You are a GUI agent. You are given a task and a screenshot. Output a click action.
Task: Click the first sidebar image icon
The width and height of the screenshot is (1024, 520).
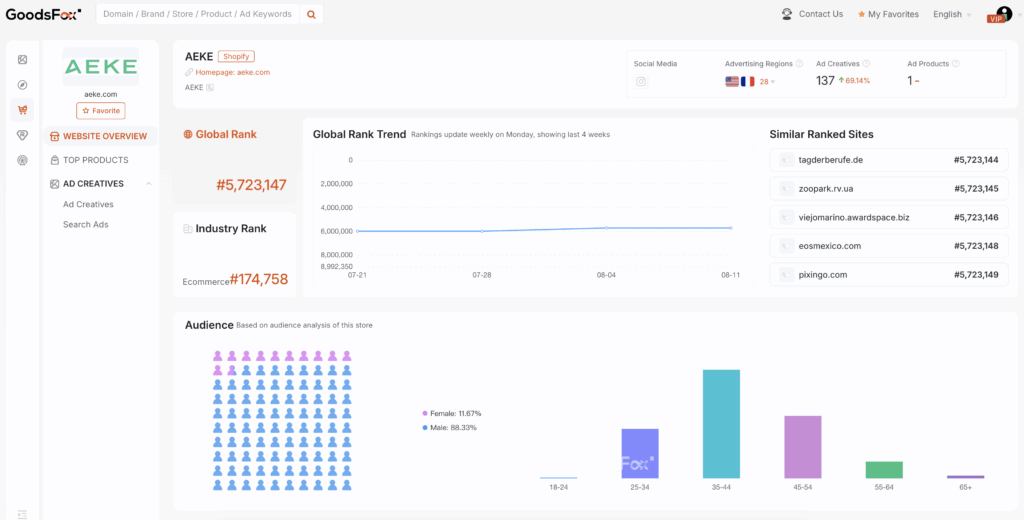click(23, 60)
